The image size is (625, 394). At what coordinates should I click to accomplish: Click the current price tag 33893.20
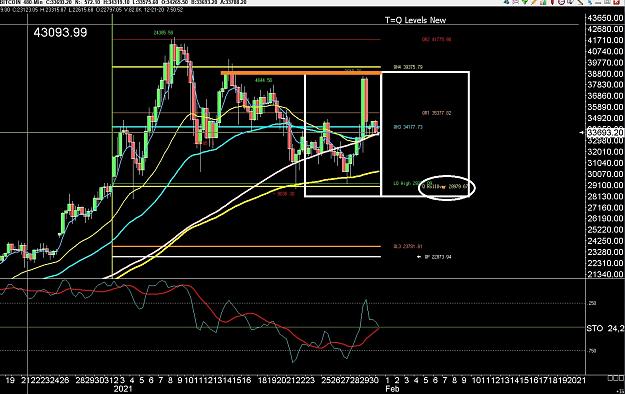pos(605,132)
